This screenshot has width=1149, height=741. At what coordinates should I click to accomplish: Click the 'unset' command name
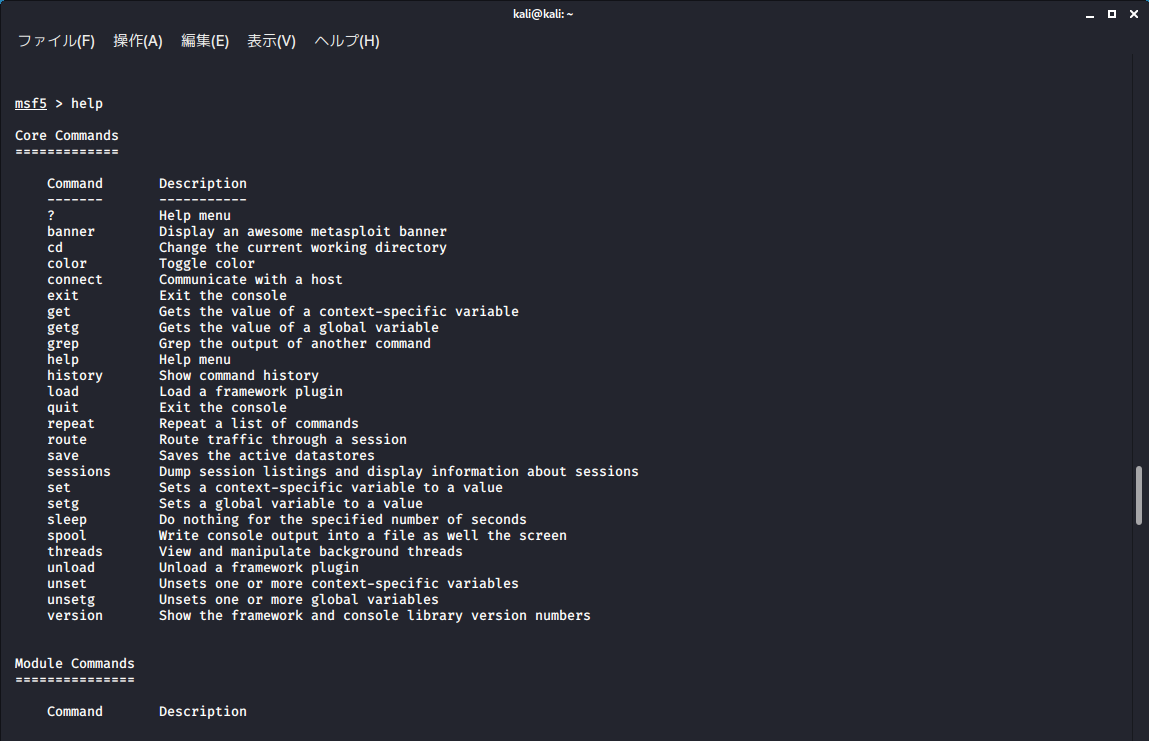pyautogui.click(x=67, y=584)
